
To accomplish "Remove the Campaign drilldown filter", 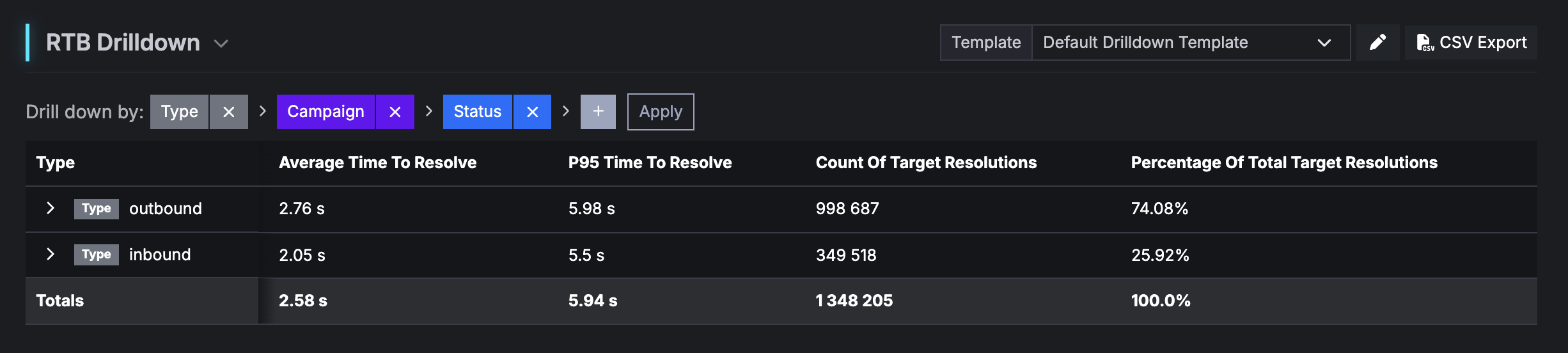I will (x=395, y=112).
